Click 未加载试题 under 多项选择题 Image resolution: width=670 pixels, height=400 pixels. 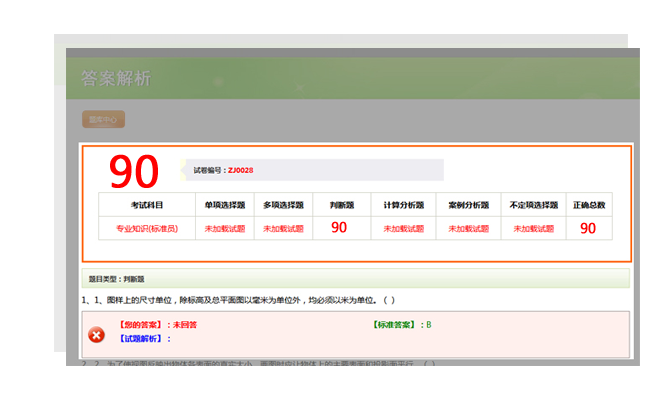283,229
